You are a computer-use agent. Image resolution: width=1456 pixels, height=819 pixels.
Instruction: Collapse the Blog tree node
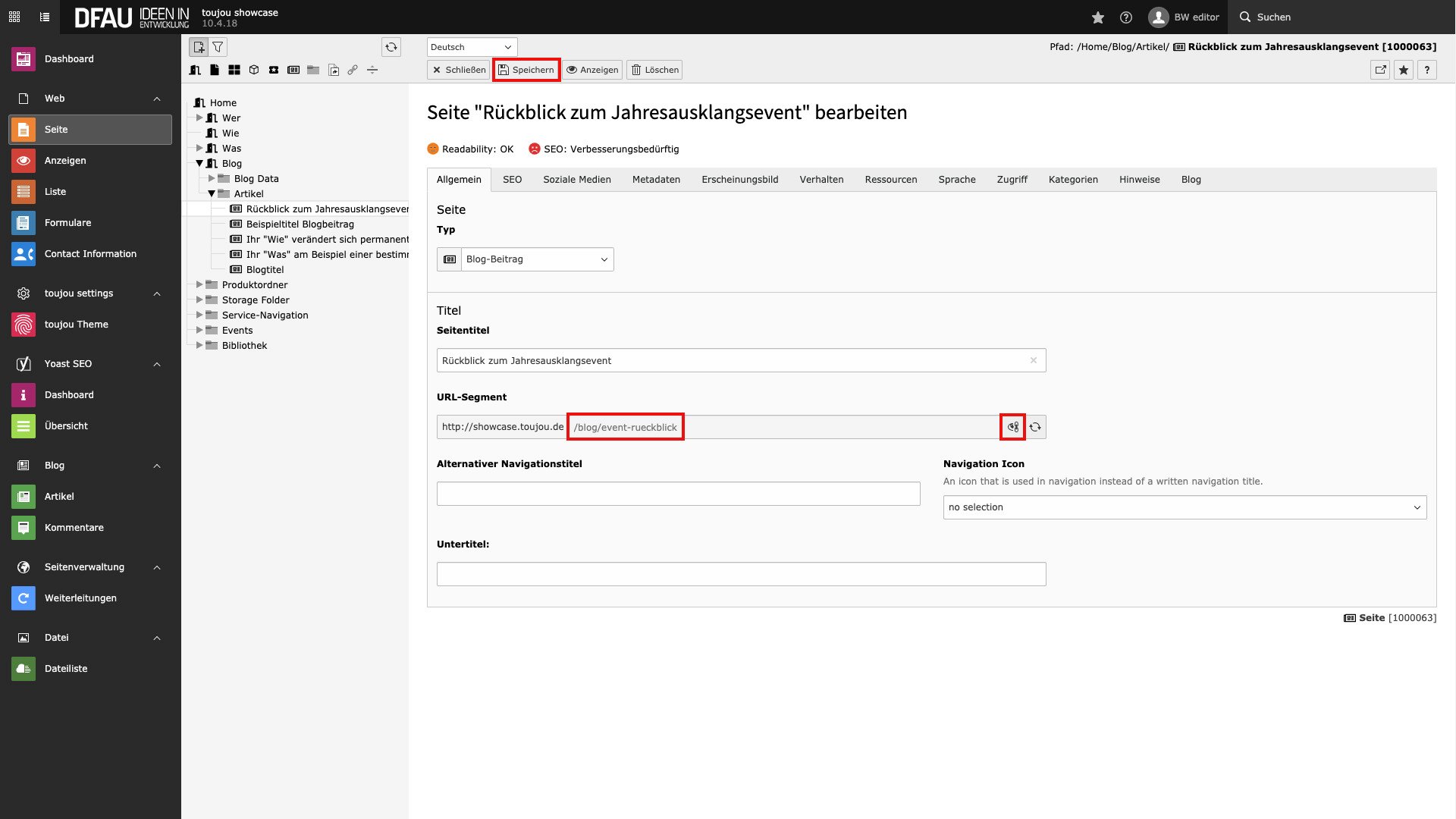[x=199, y=163]
